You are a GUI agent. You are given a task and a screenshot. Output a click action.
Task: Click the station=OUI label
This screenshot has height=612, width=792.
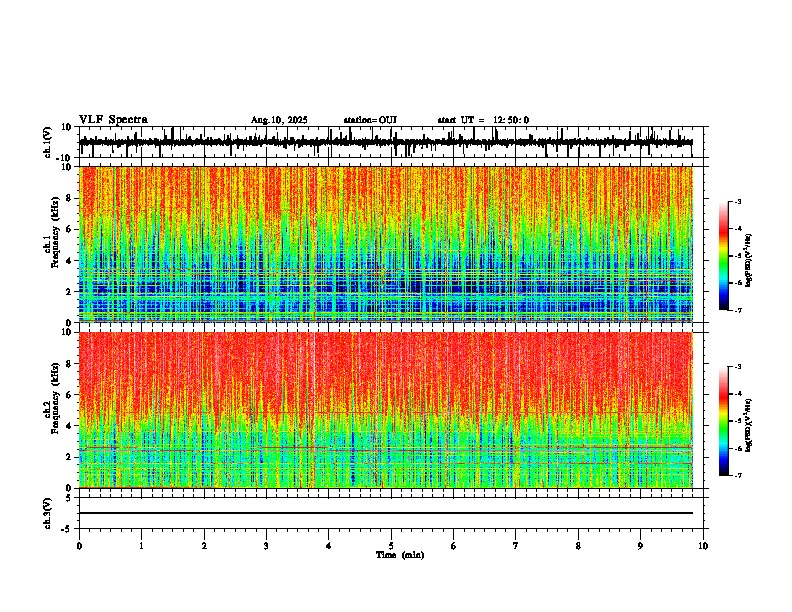point(370,120)
